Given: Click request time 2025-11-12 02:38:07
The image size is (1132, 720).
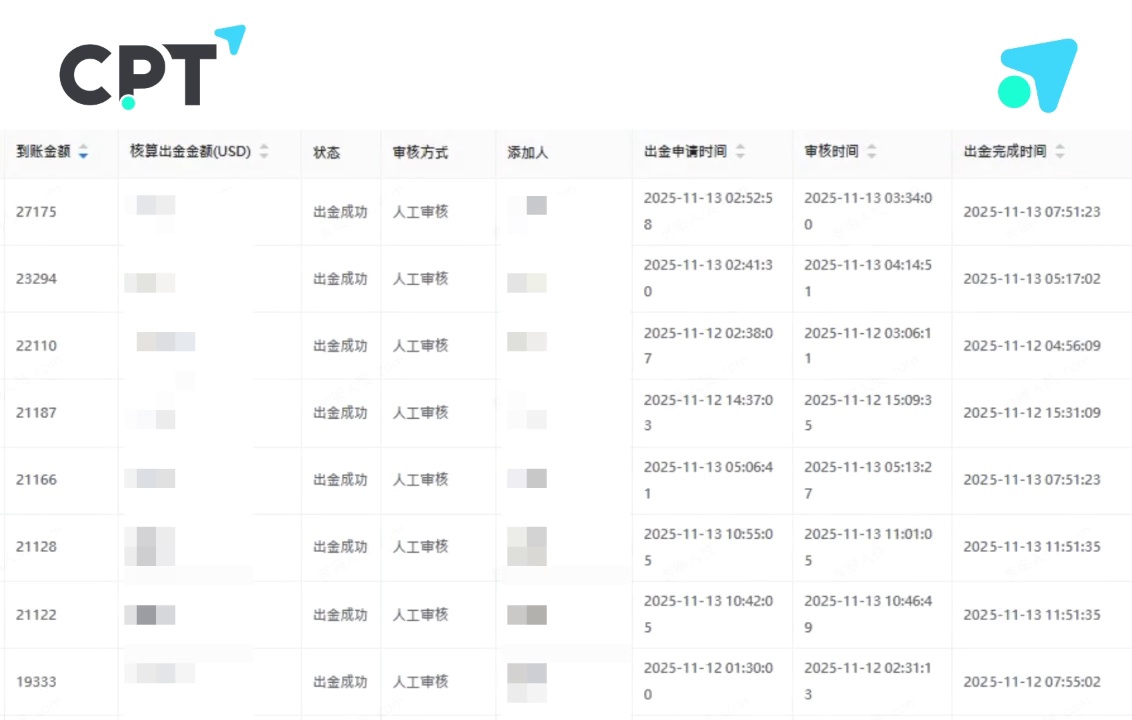Looking at the screenshot, I should [708, 345].
